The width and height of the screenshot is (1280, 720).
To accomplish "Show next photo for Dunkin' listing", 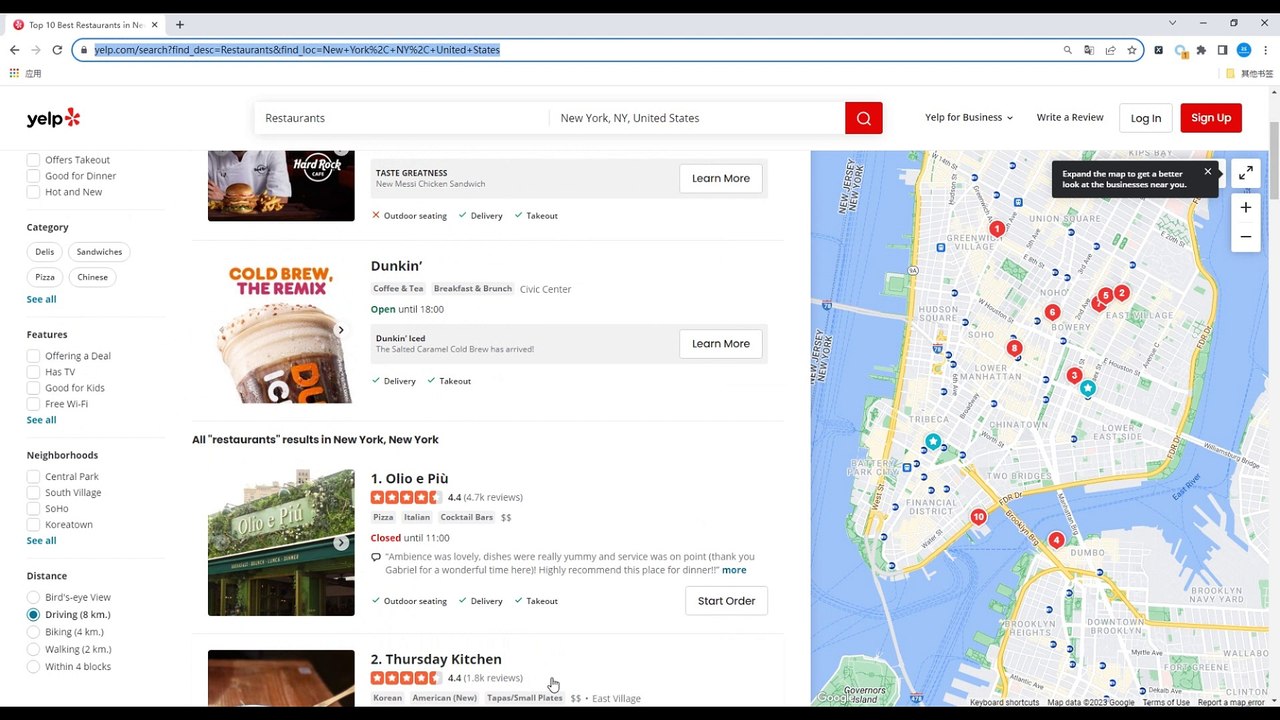I will tap(341, 330).
